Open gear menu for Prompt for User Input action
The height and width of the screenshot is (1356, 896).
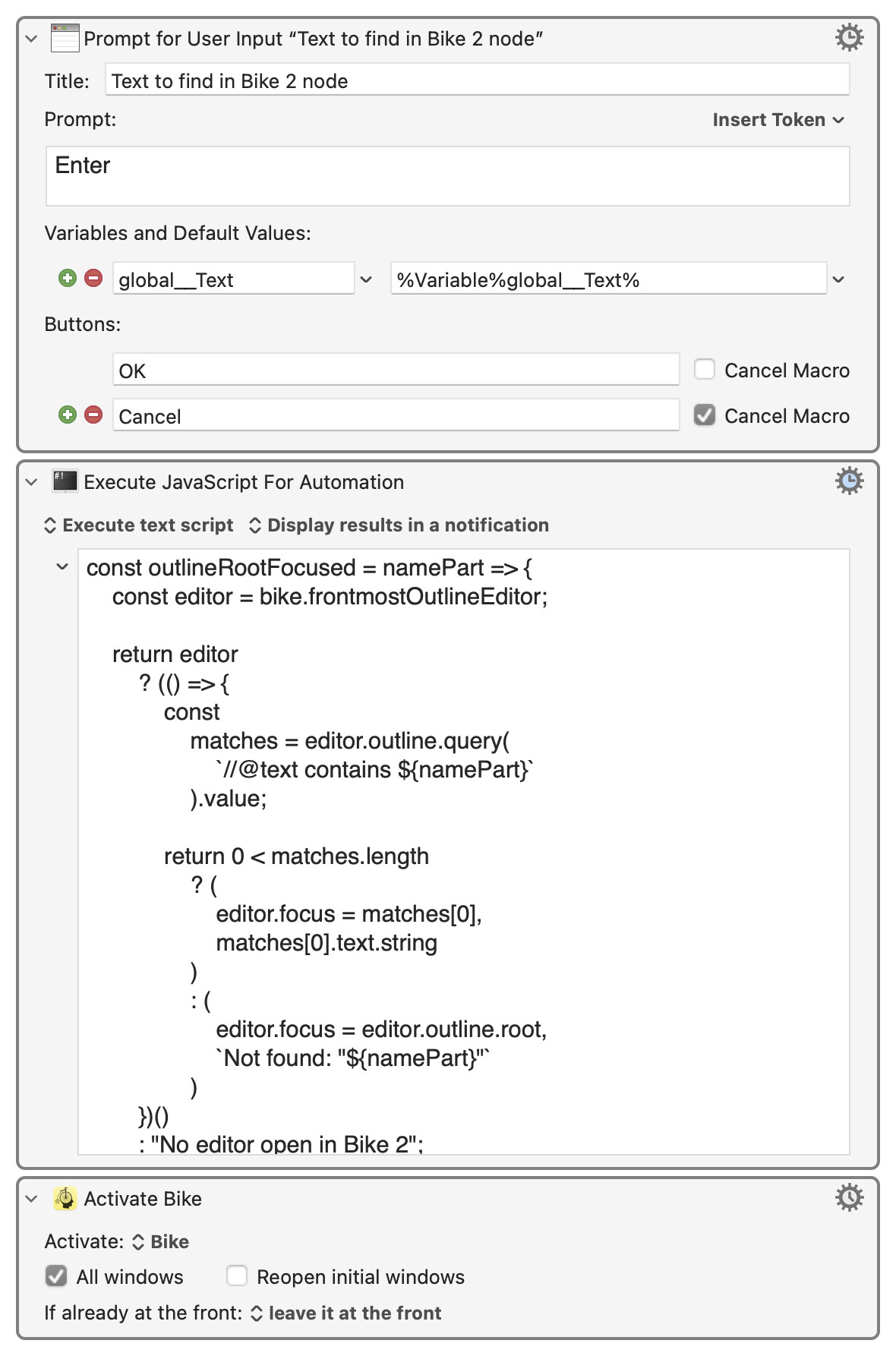click(x=849, y=37)
